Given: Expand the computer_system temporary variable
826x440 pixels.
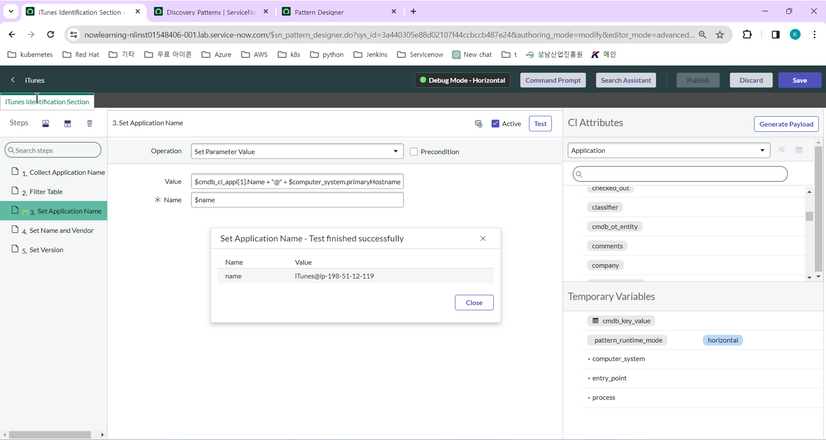Looking at the screenshot, I should 618,359.
